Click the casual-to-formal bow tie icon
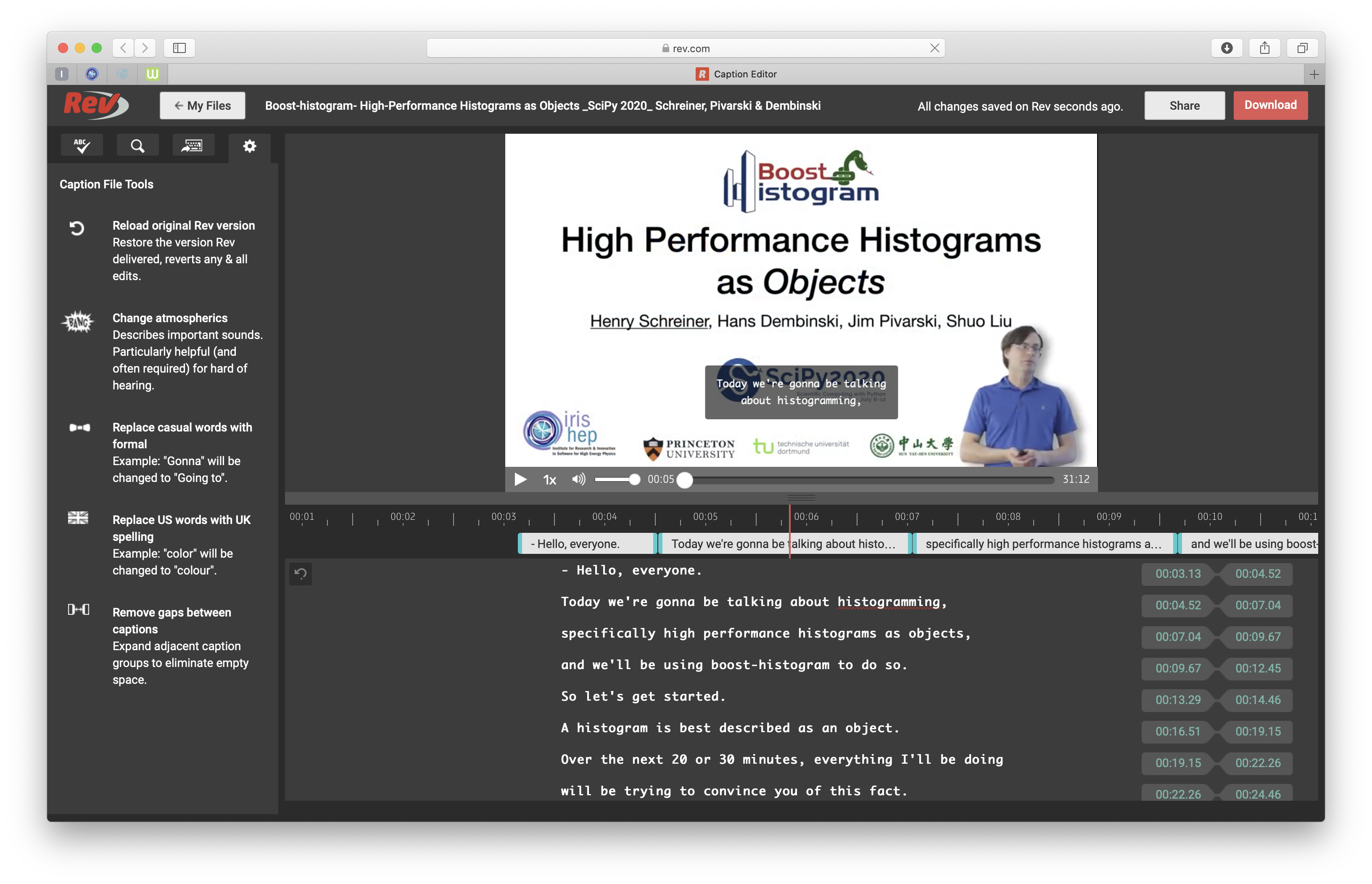 pyautogui.click(x=79, y=428)
